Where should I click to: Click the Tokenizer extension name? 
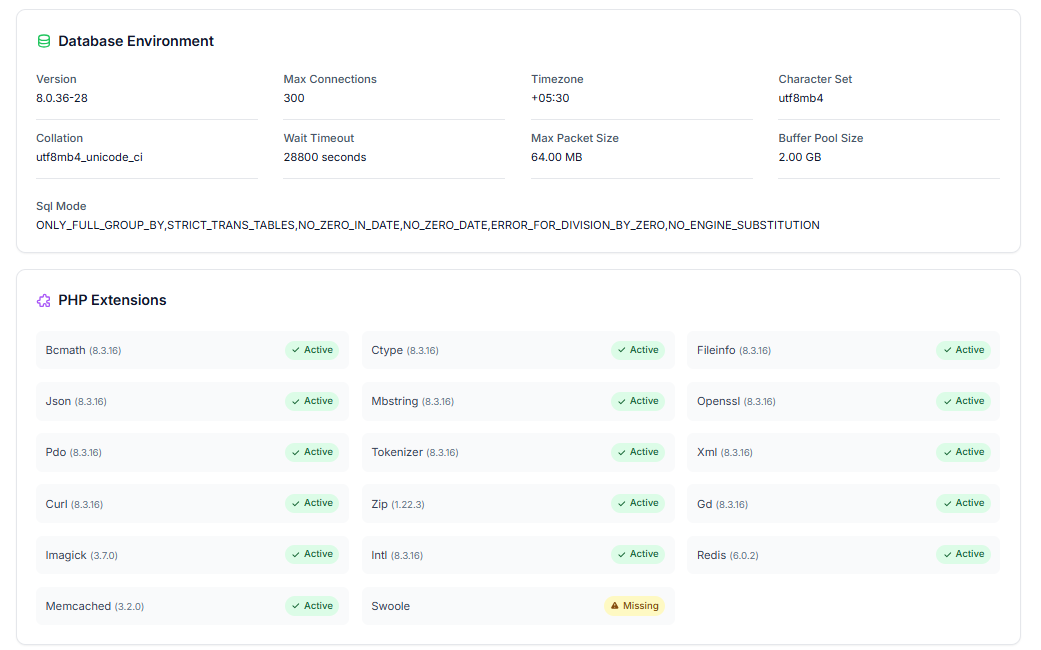[x=397, y=452]
